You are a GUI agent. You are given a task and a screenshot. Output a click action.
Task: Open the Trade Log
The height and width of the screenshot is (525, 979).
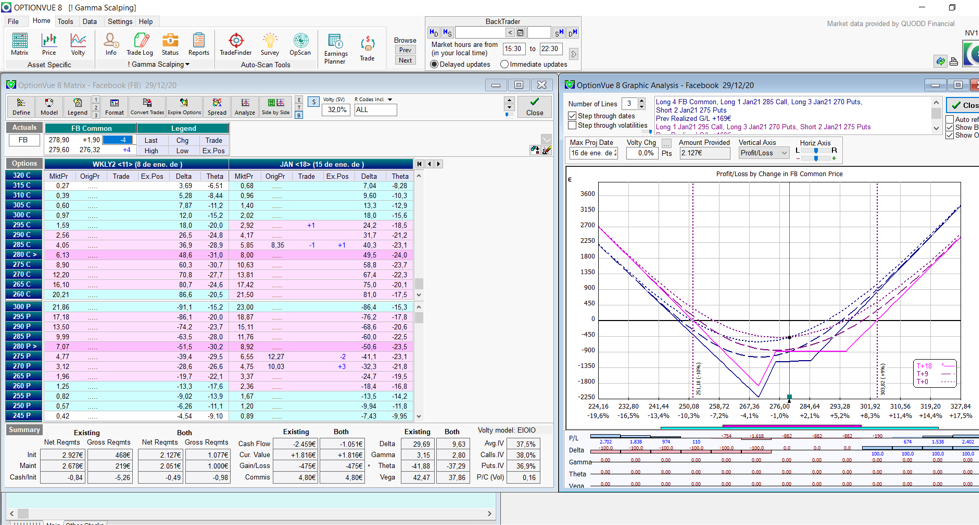[x=140, y=44]
